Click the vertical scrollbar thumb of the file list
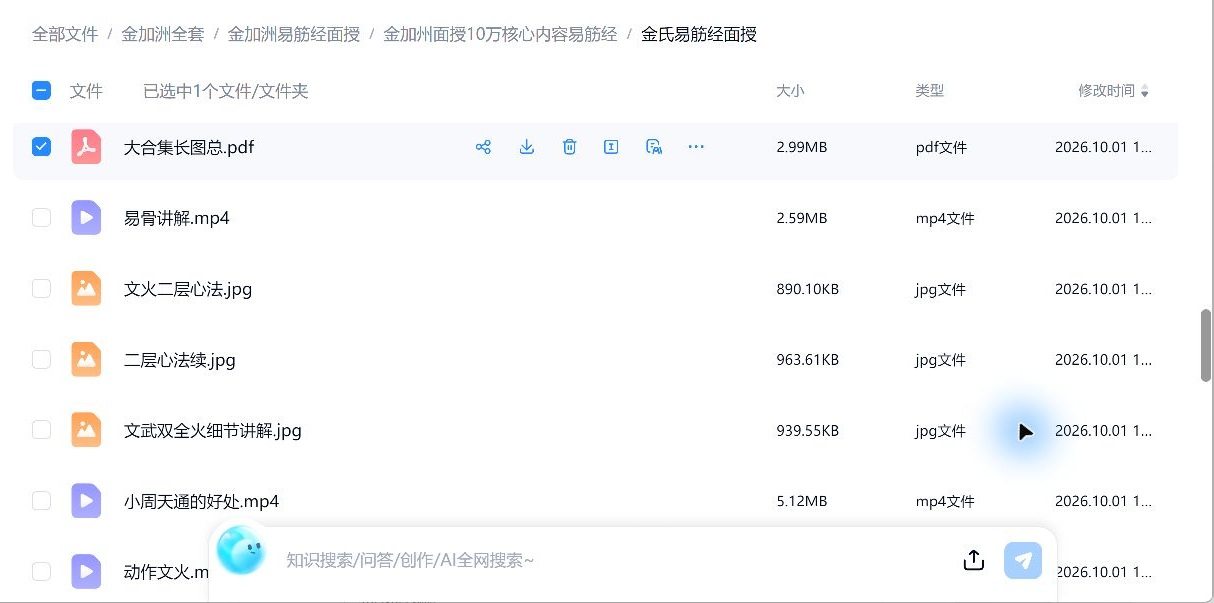1214x603 pixels. pyautogui.click(x=1206, y=345)
